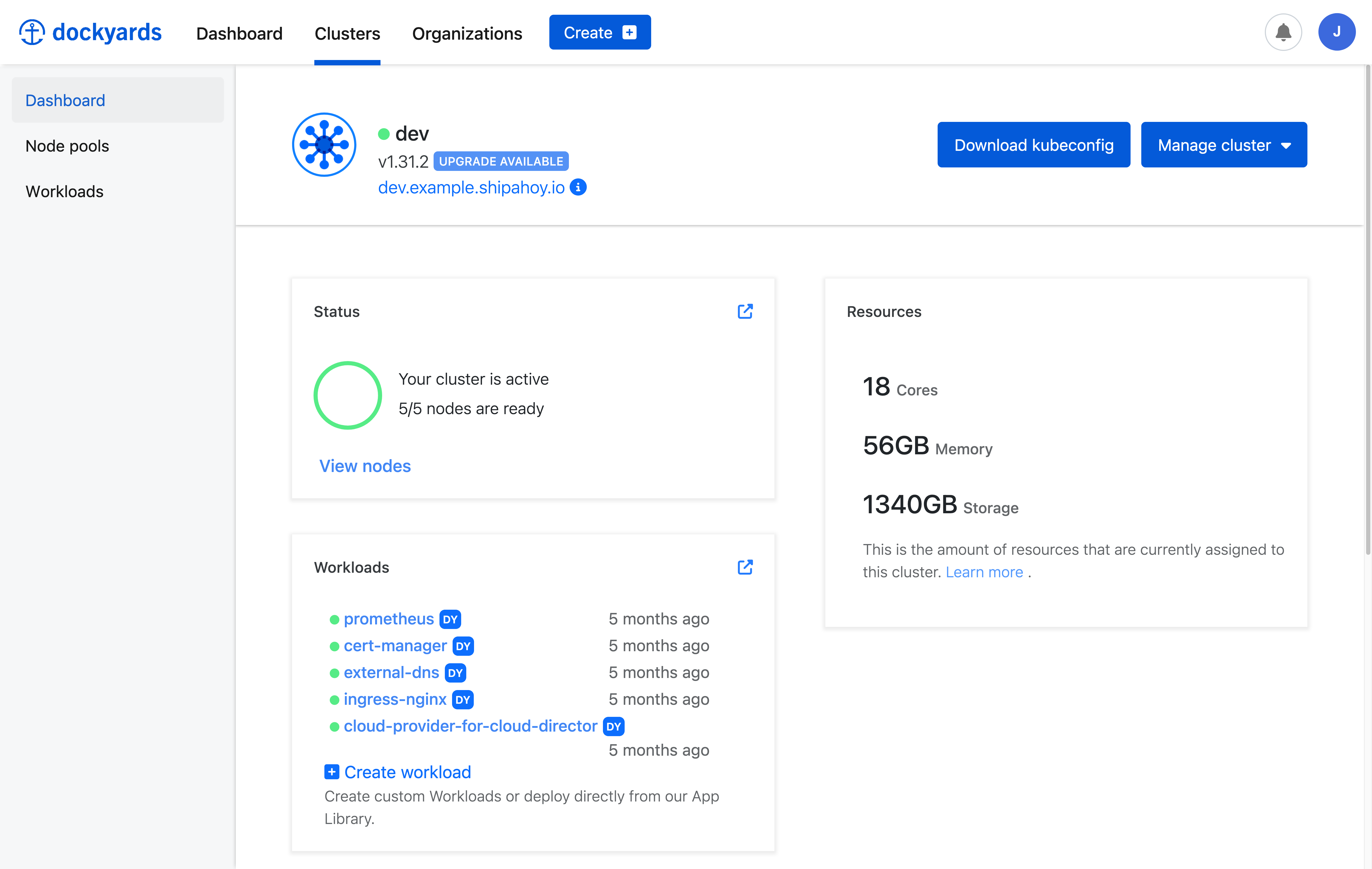The height and width of the screenshot is (869, 1372).
Task: Select Dashboard in the sidebar
Action: tap(118, 100)
